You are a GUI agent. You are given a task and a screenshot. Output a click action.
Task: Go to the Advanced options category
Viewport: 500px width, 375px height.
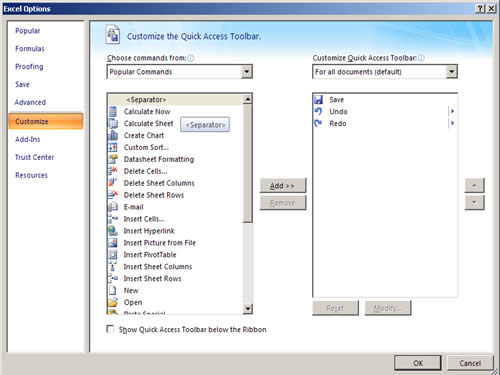coord(30,102)
